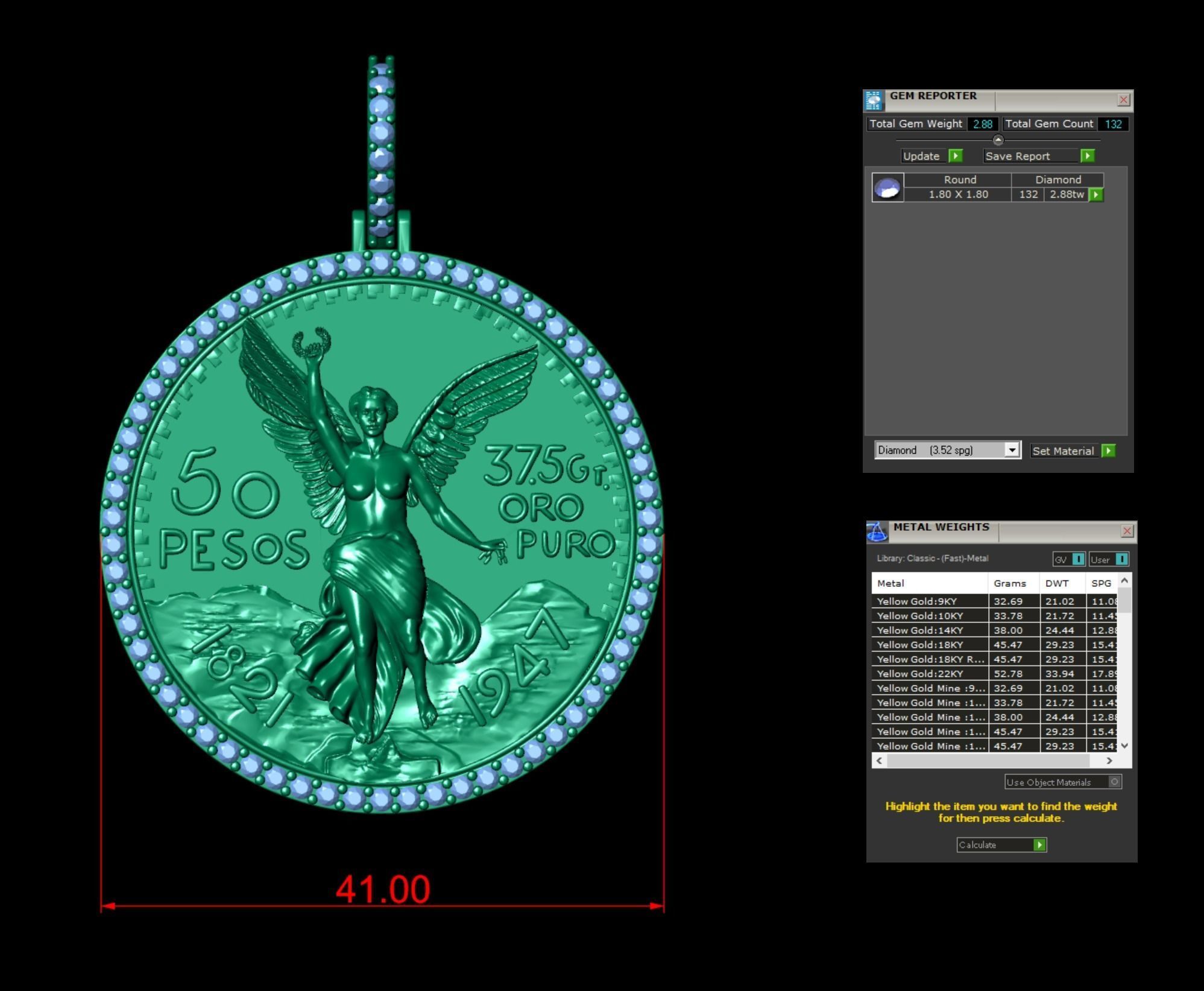This screenshot has height=991, width=1204.
Task: Click the green arrow beside 2.88tw
Action: coord(1096,195)
